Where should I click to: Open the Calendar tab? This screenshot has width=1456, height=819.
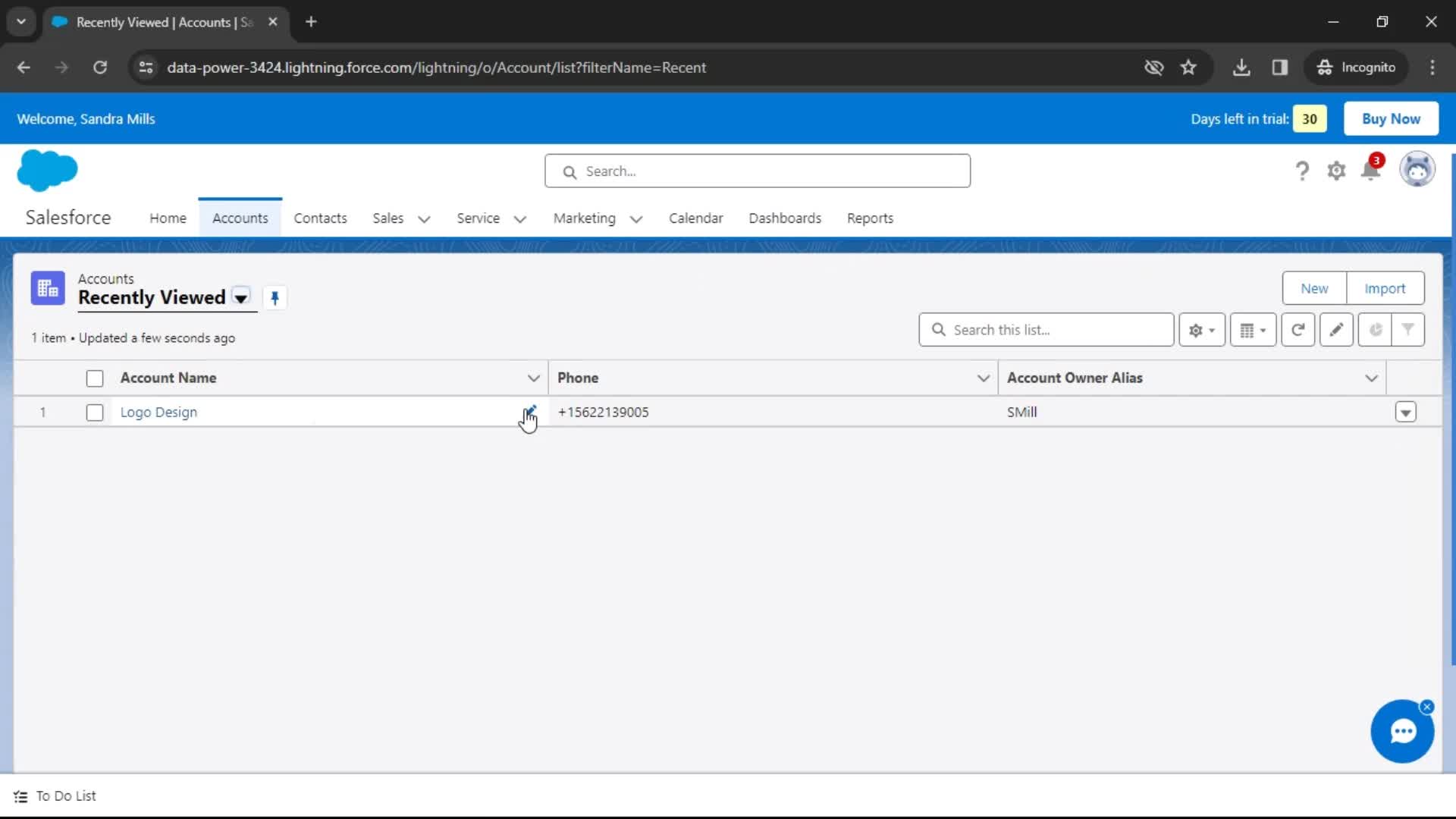(x=695, y=218)
